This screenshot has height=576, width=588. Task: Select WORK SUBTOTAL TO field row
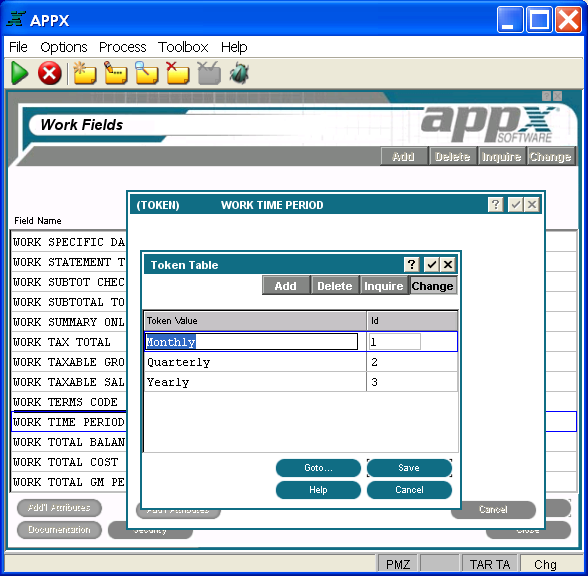[x=69, y=302]
